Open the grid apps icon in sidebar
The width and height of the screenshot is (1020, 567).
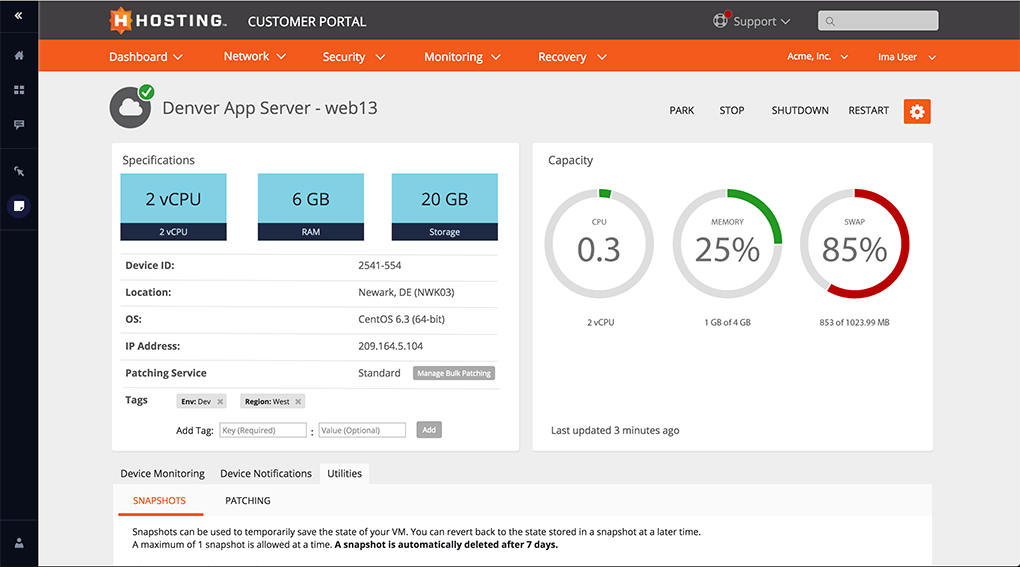pos(19,90)
